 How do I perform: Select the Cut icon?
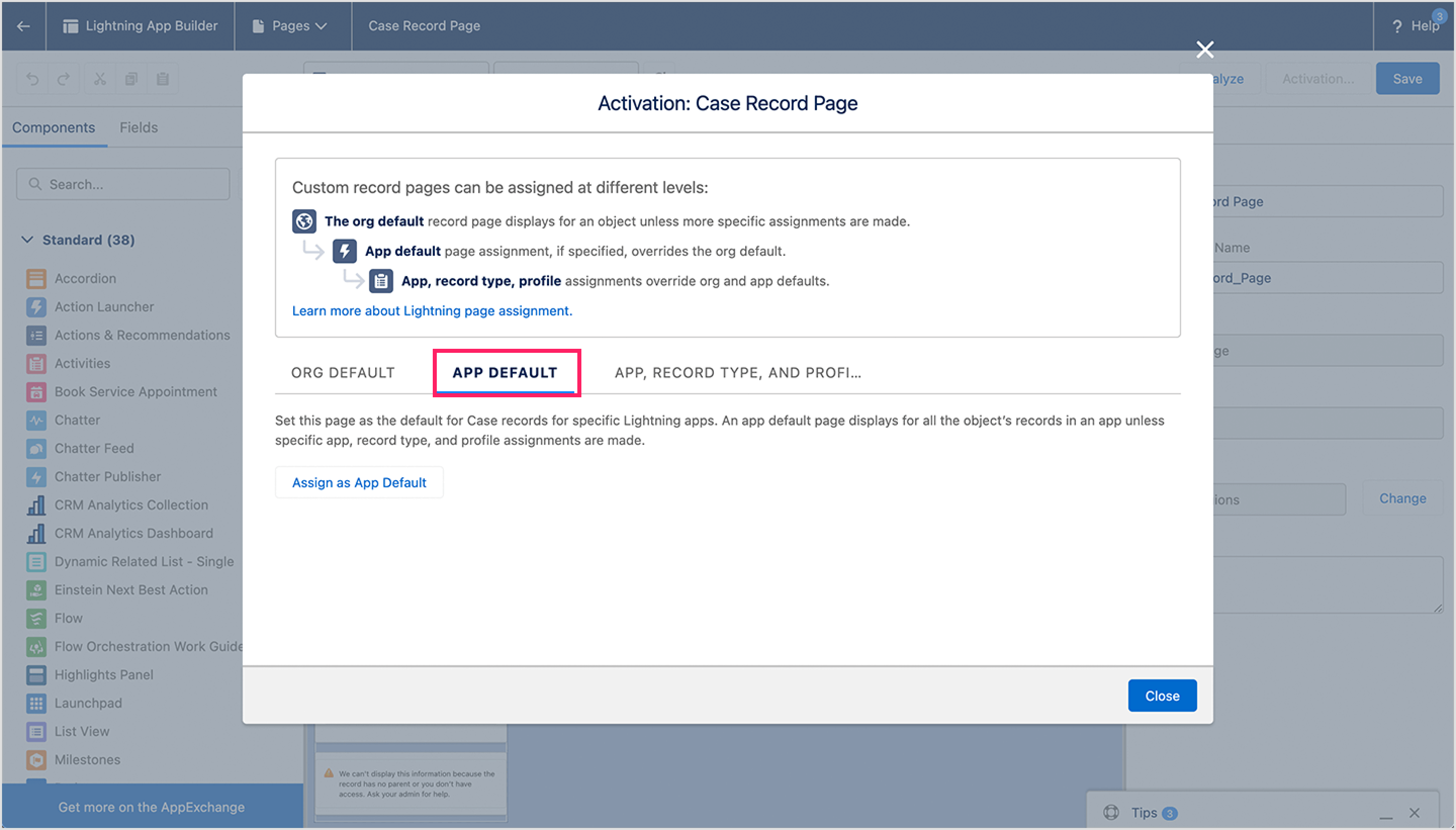[100, 78]
